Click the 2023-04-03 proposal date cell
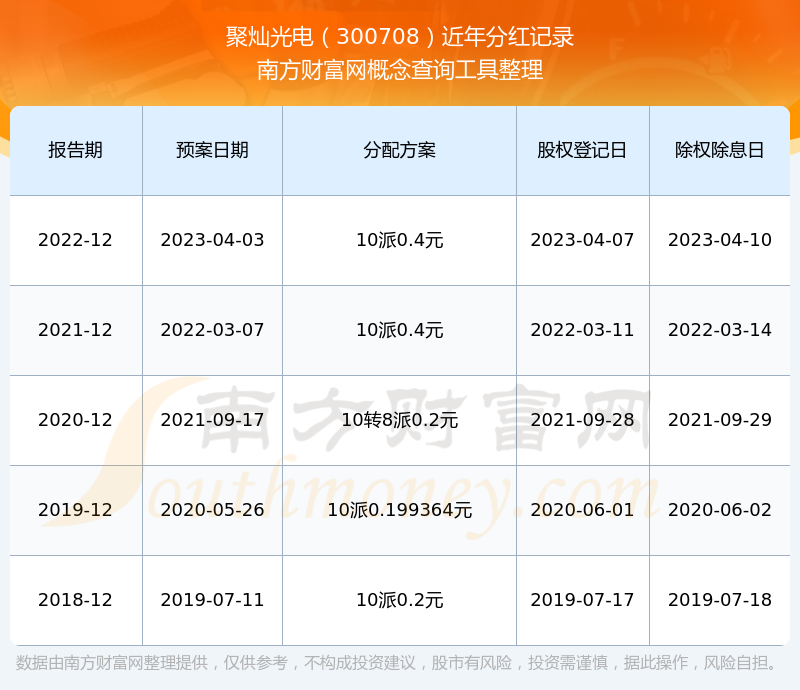 (x=212, y=240)
